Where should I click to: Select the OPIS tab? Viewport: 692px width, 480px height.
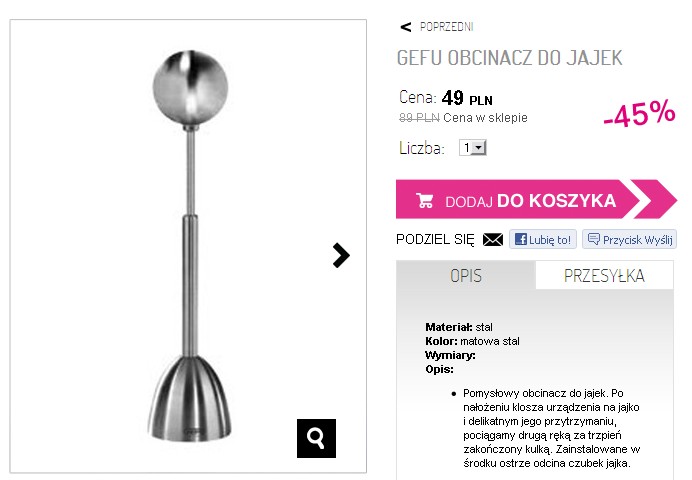coord(466,275)
